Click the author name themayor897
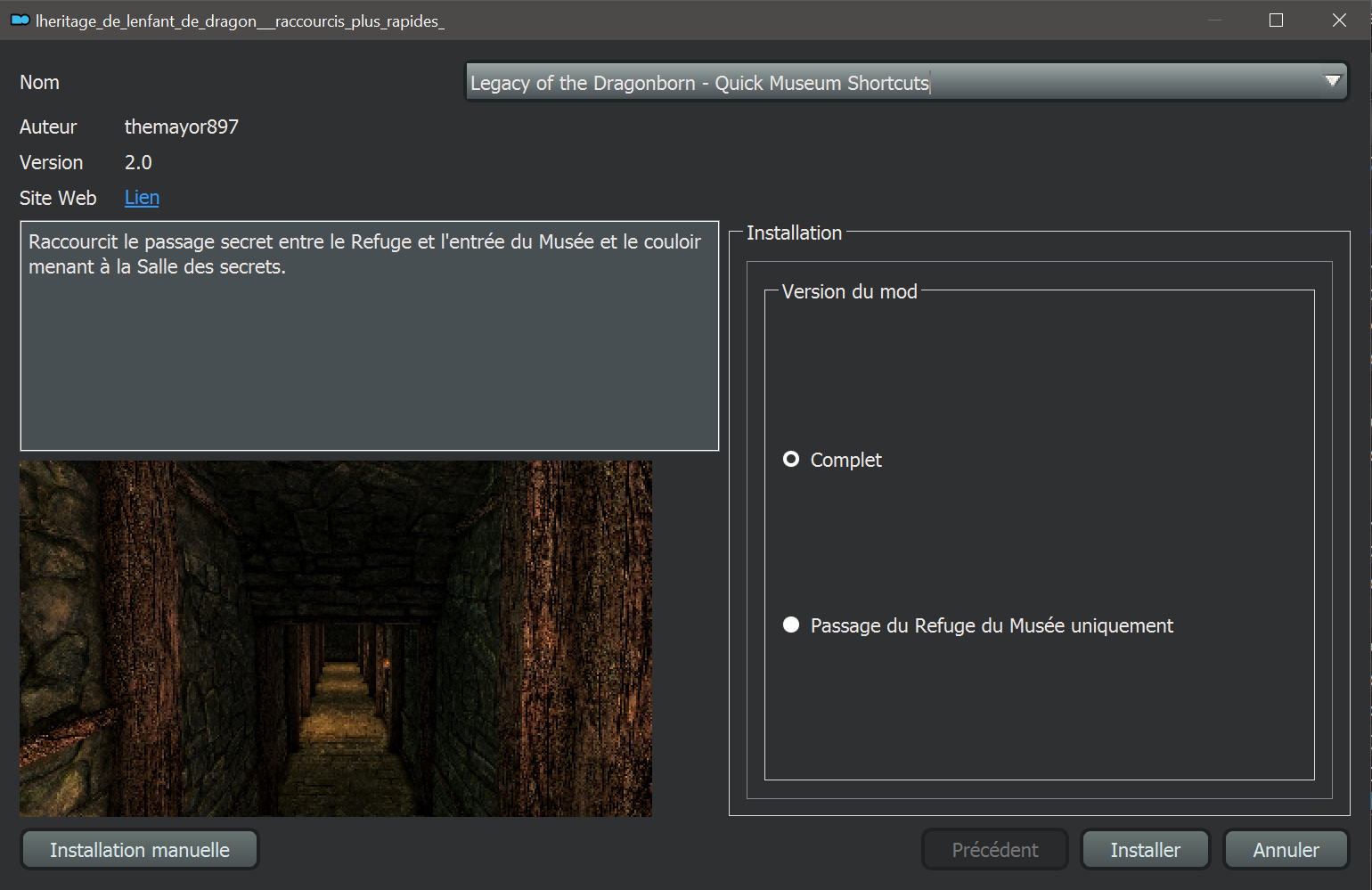The width and height of the screenshot is (1372, 890). tap(182, 127)
